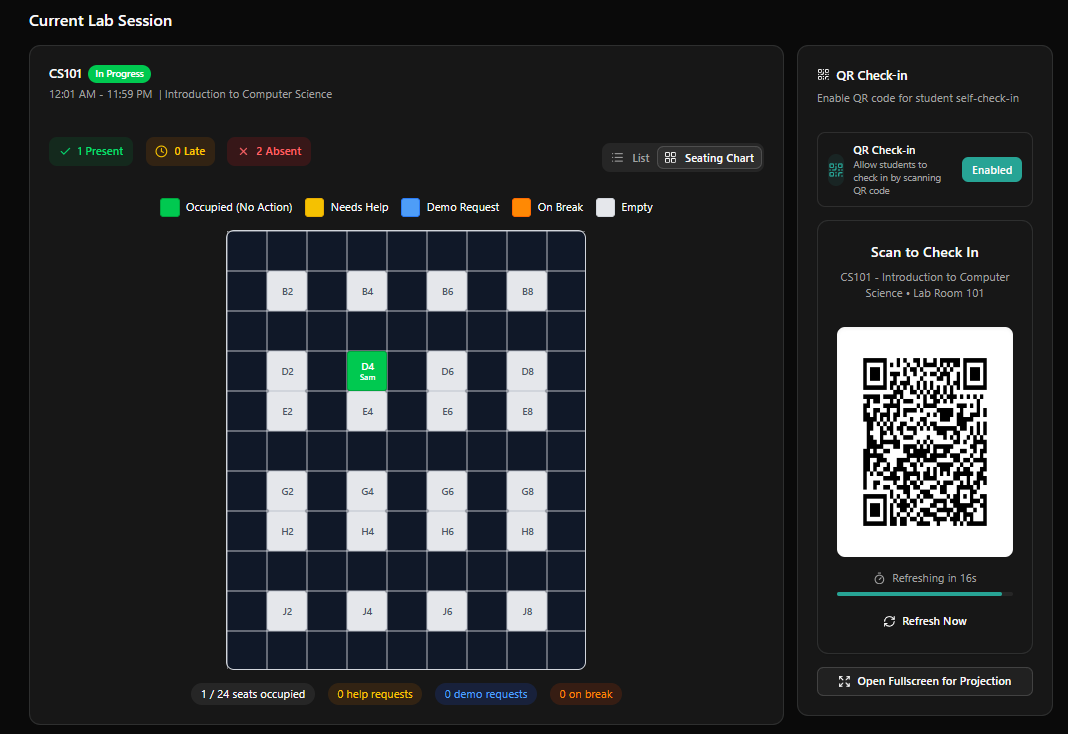The height and width of the screenshot is (734, 1068).
Task: Click 'Refreshing in 16s' countdown text
Action: point(934,578)
